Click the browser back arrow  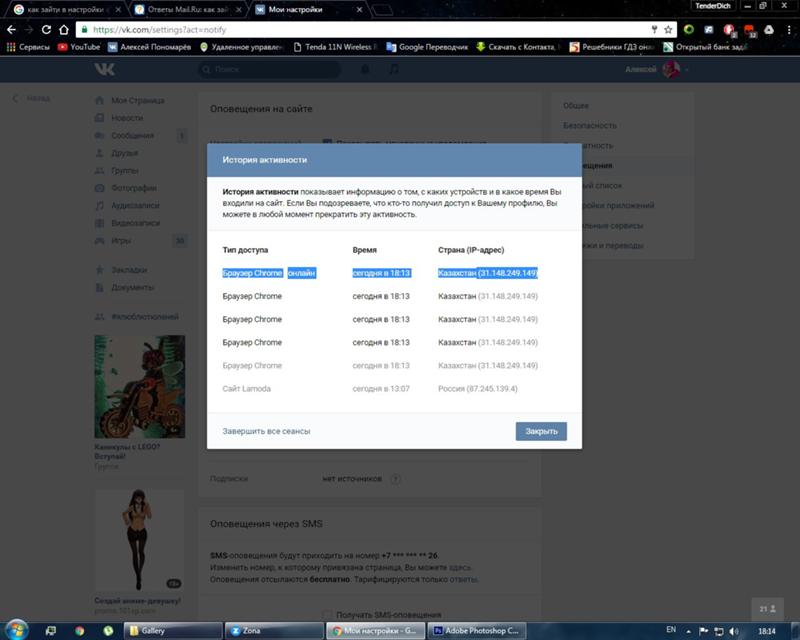click(11, 30)
